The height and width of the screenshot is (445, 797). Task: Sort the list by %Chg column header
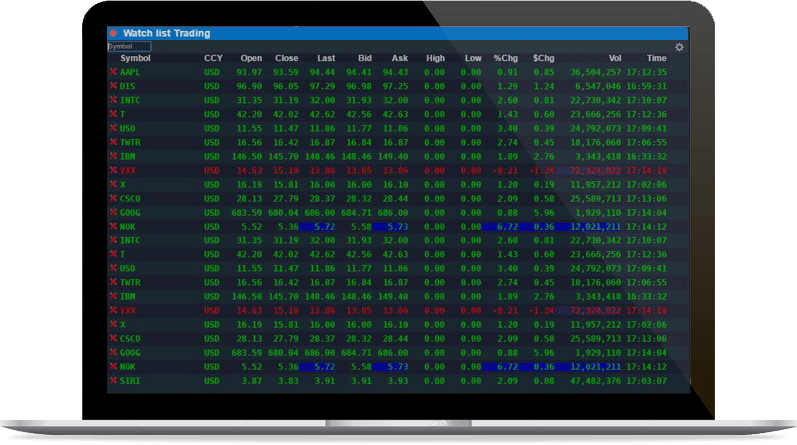pyautogui.click(x=506, y=58)
